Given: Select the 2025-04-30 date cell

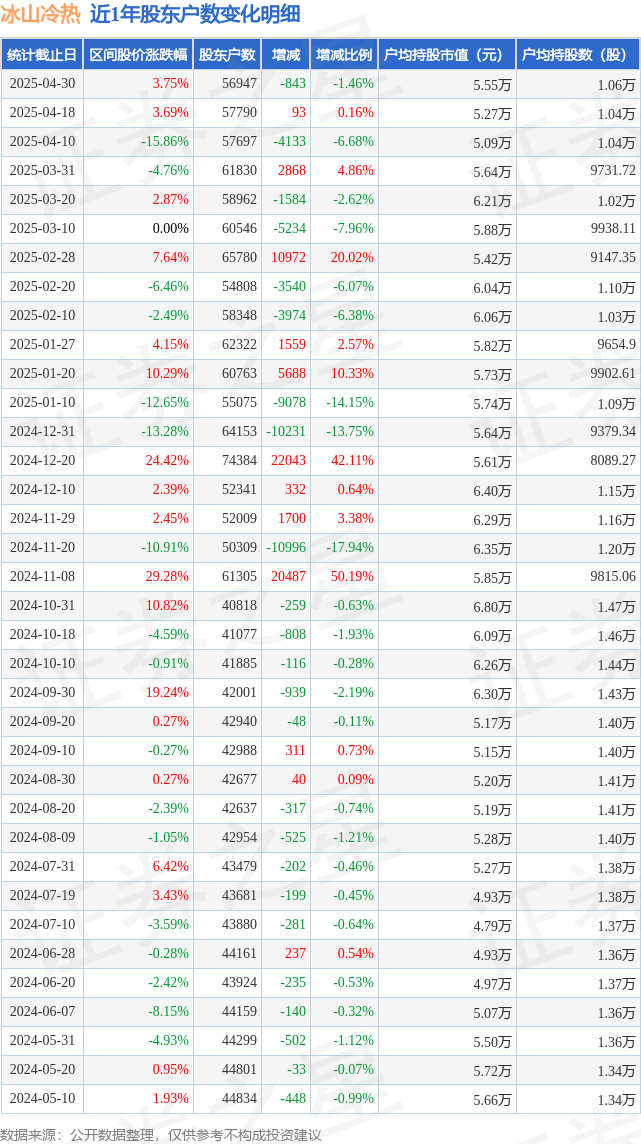Looking at the screenshot, I should coord(42,84).
